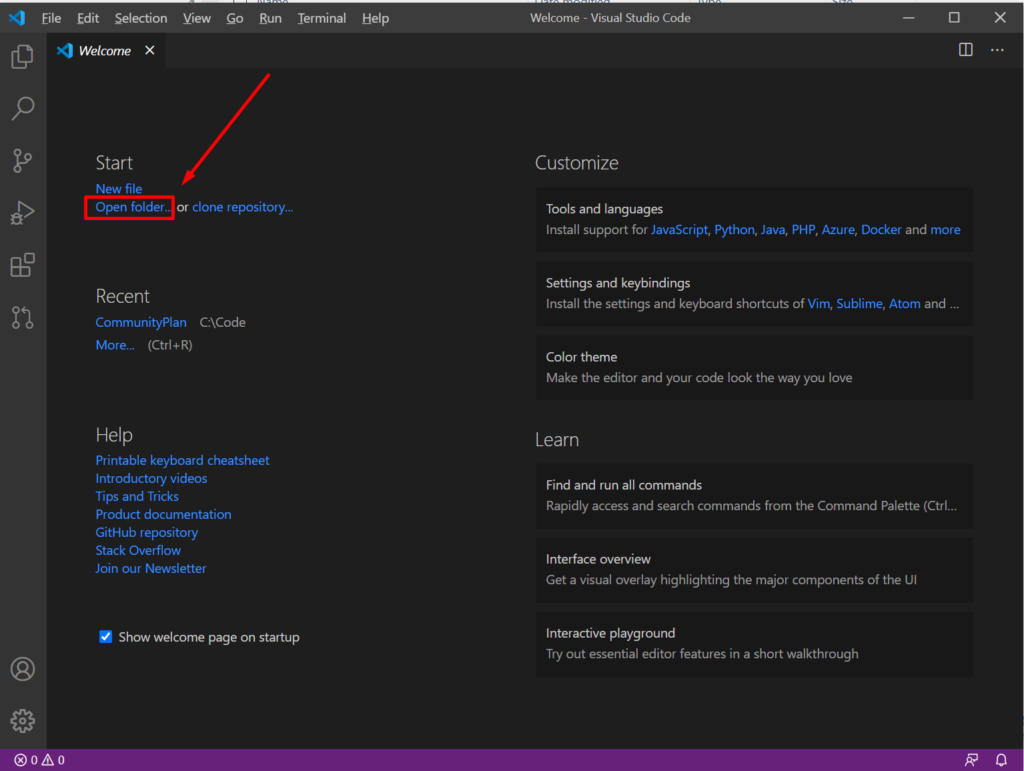This screenshot has width=1024, height=771.
Task: Click Join our Newsletter link
Action: click(151, 569)
